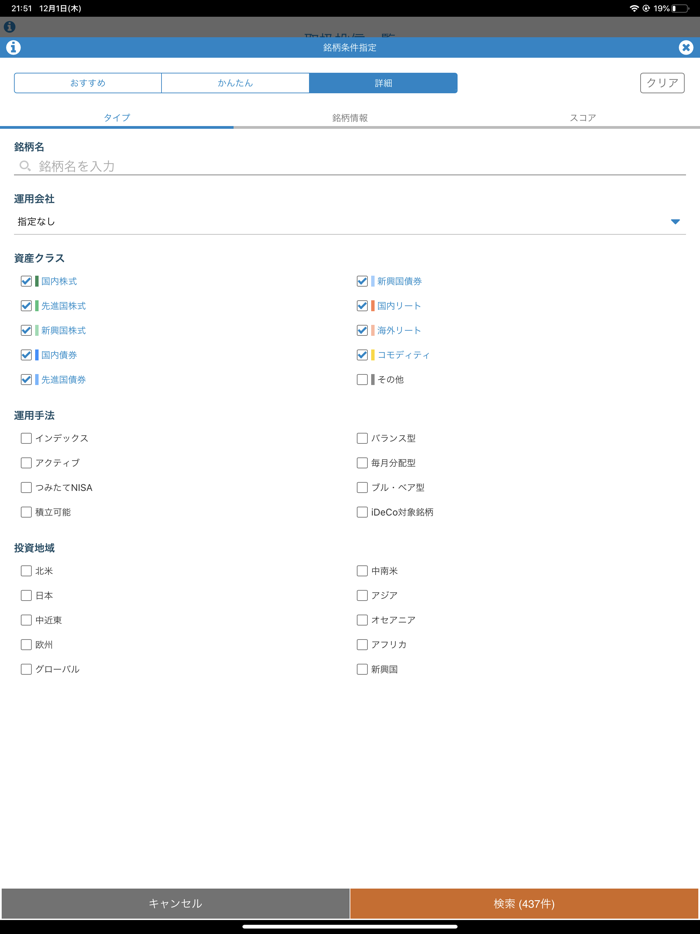
Task: Check the battery status icon
Action: pyautogui.click(x=680, y=8)
